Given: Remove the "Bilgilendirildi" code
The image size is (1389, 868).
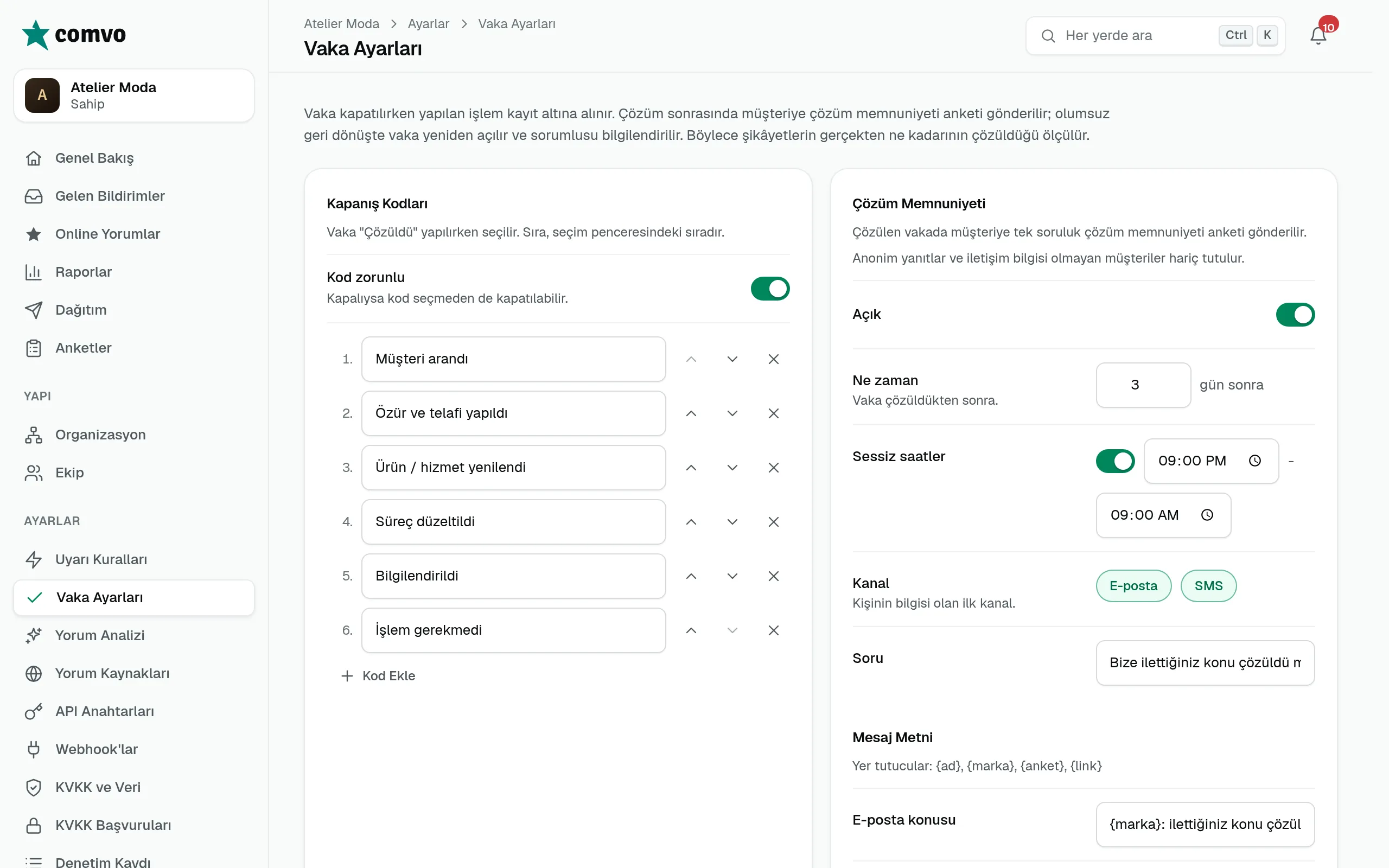Looking at the screenshot, I should click(773, 576).
